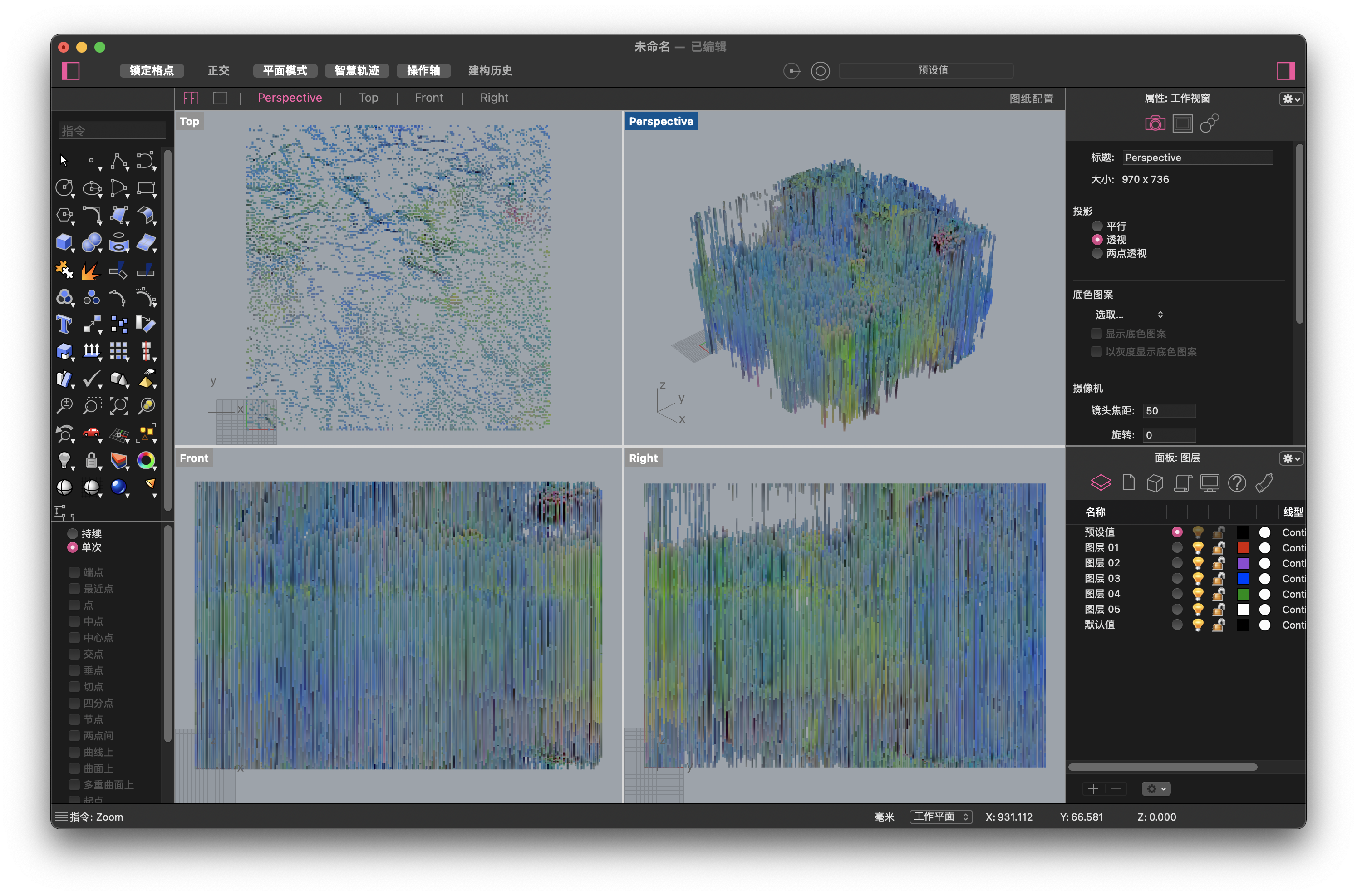Click the red color swatch of 图层 01
Screen dimensions: 1357x896
click(1242, 548)
